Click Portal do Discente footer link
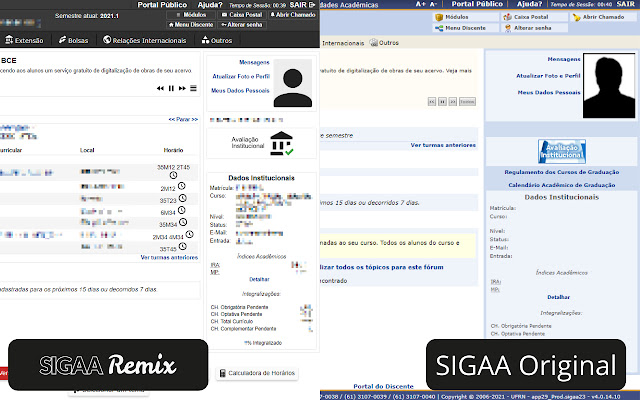 [x=383, y=386]
